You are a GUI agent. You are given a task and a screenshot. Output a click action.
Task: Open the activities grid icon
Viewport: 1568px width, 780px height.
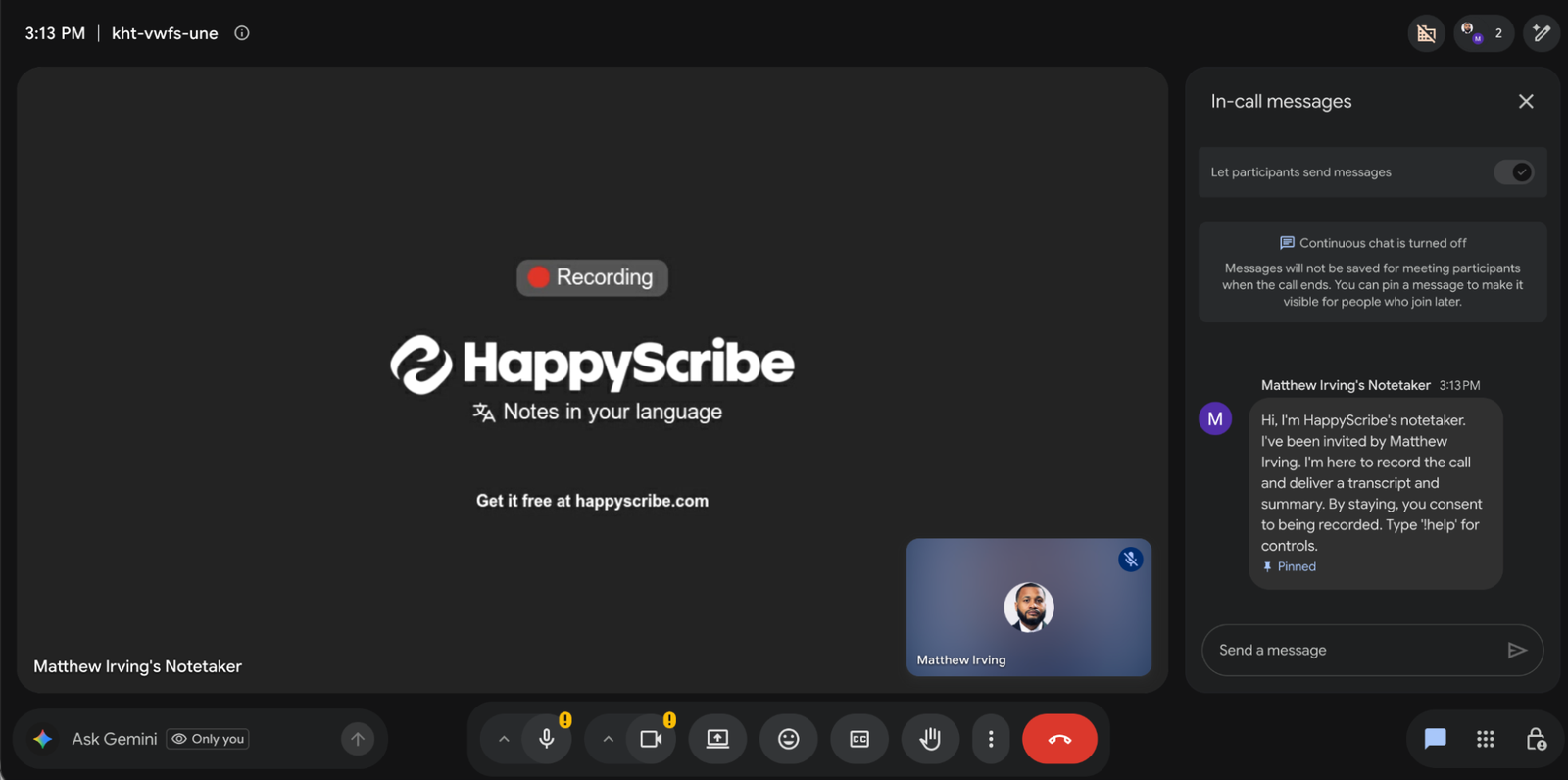1486,739
